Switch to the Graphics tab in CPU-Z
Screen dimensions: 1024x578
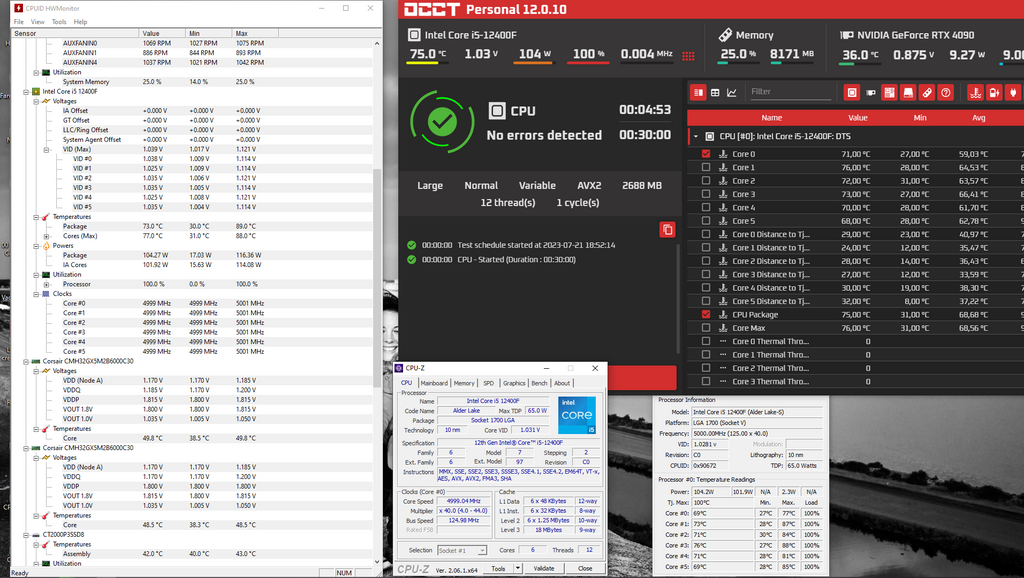coord(514,383)
